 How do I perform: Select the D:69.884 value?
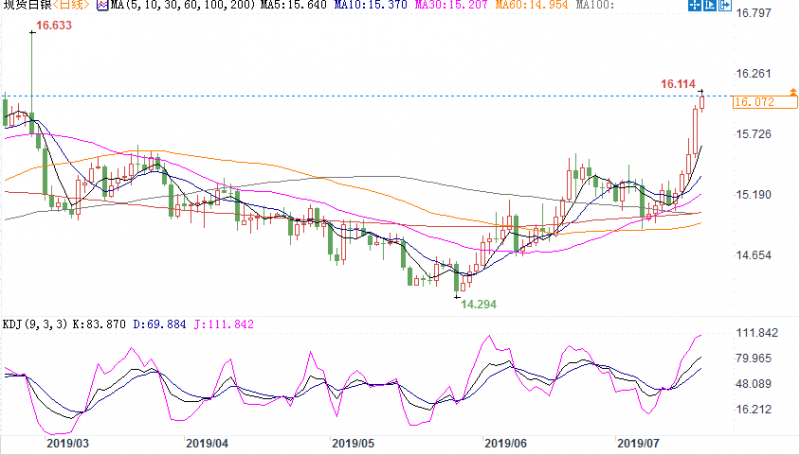[x=159, y=324]
